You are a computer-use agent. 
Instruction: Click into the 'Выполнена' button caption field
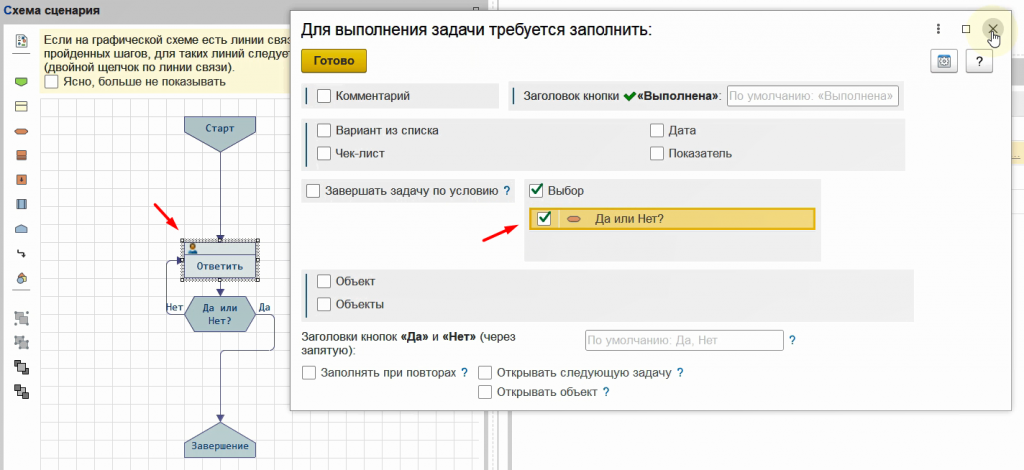813,96
